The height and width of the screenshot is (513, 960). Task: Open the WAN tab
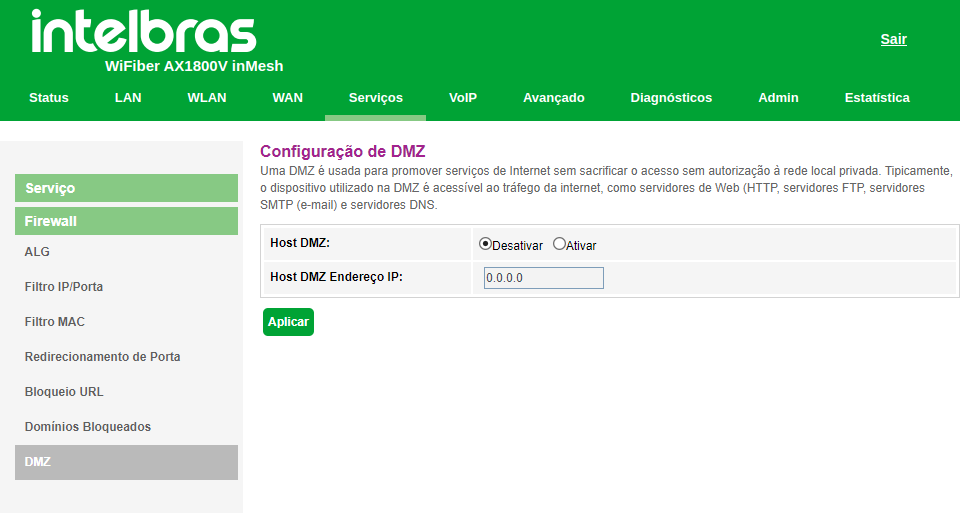(288, 98)
